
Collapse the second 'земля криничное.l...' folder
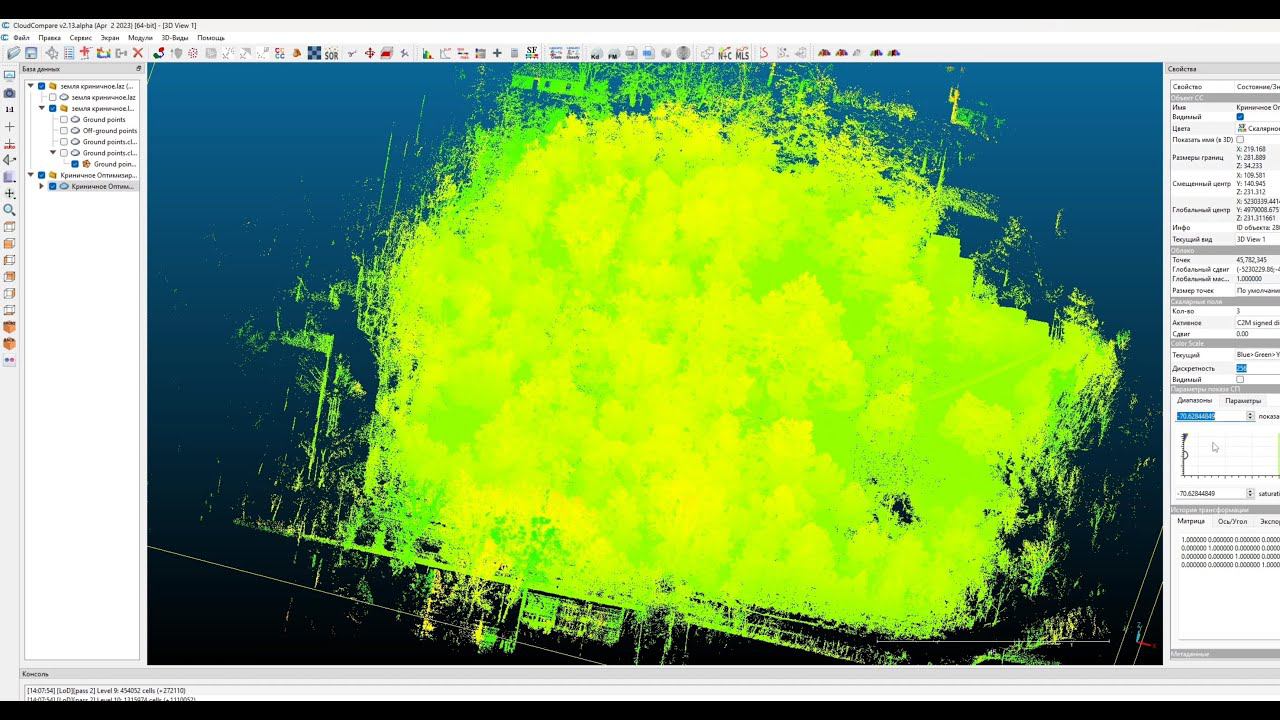coord(41,108)
